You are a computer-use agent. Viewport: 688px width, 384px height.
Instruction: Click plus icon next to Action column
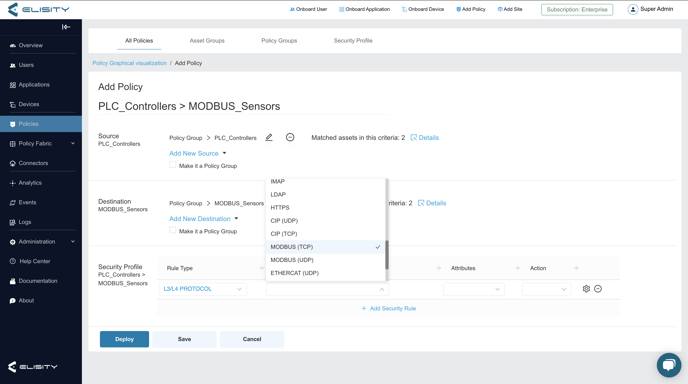click(x=576, y=268)
